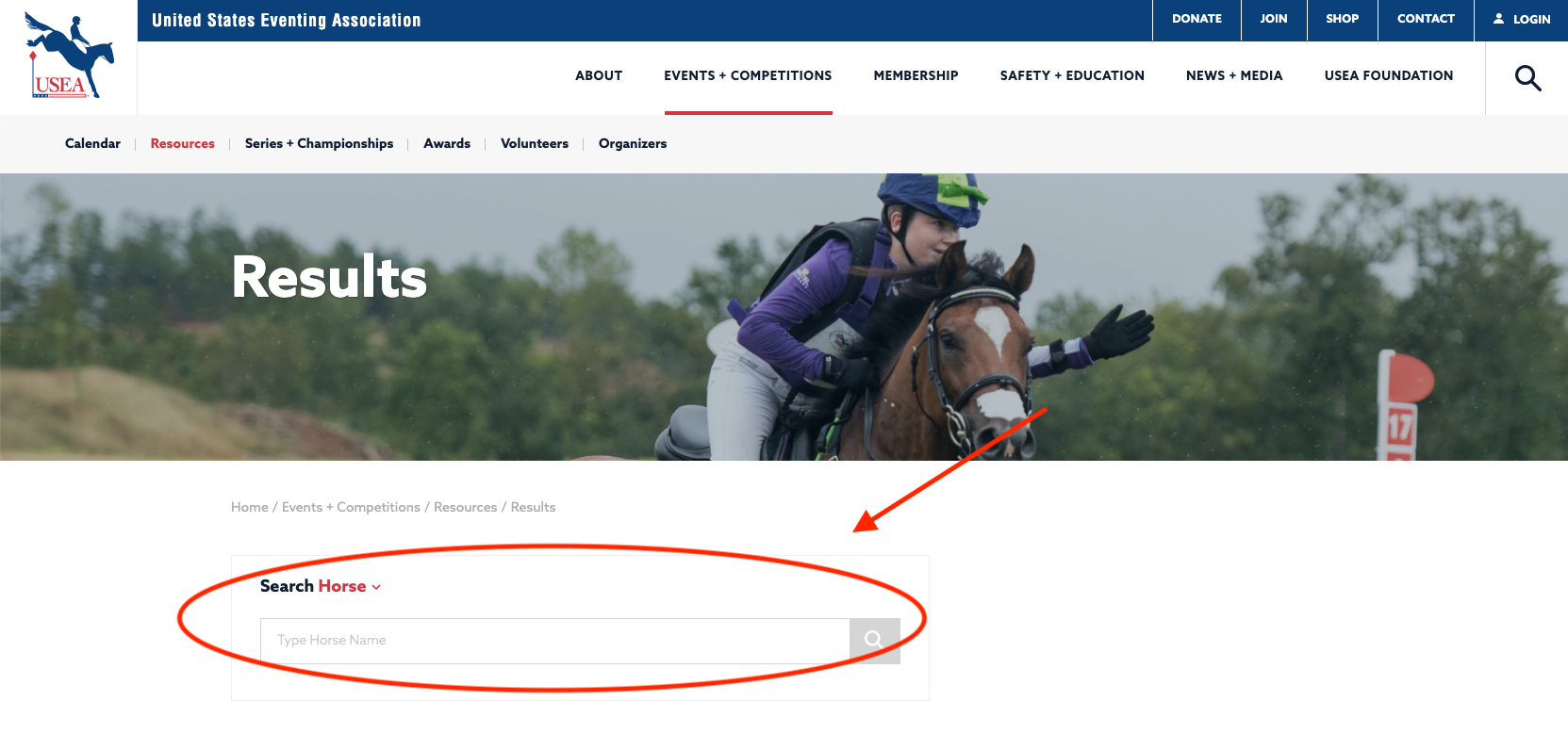Visit the Shop link

tap(1343, 19)
